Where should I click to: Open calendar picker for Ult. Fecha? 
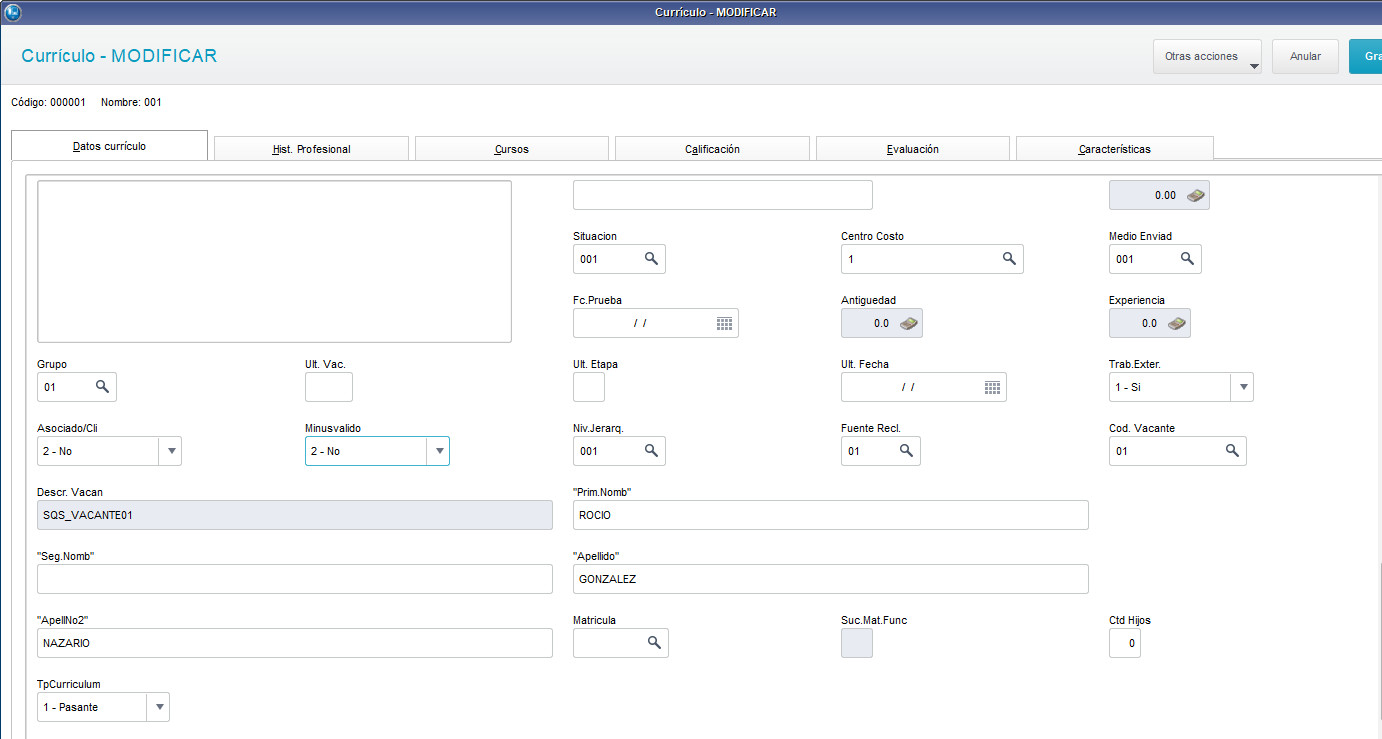coord(992,387)
